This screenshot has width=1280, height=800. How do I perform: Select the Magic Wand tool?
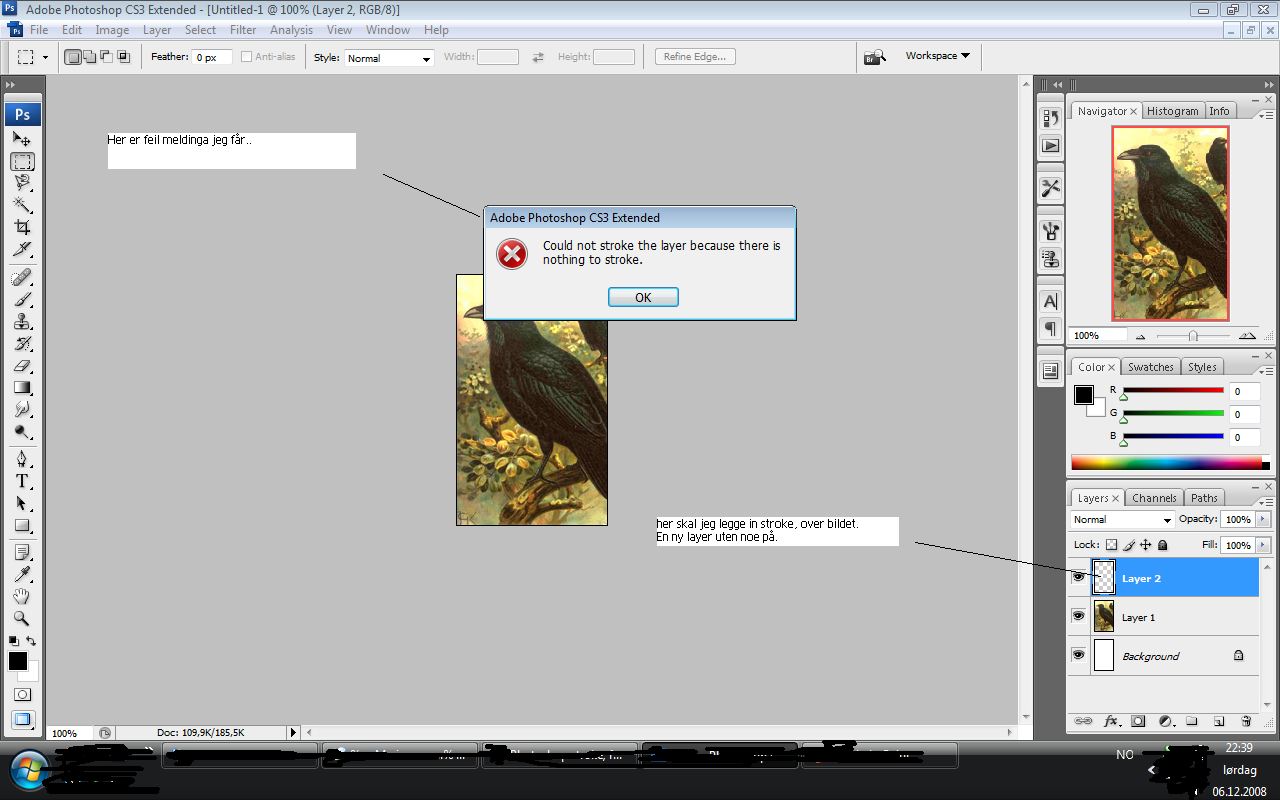[x=22, y=204]
